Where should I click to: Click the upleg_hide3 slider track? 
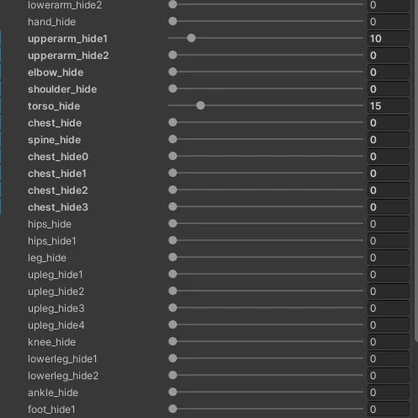pos(266,308)
